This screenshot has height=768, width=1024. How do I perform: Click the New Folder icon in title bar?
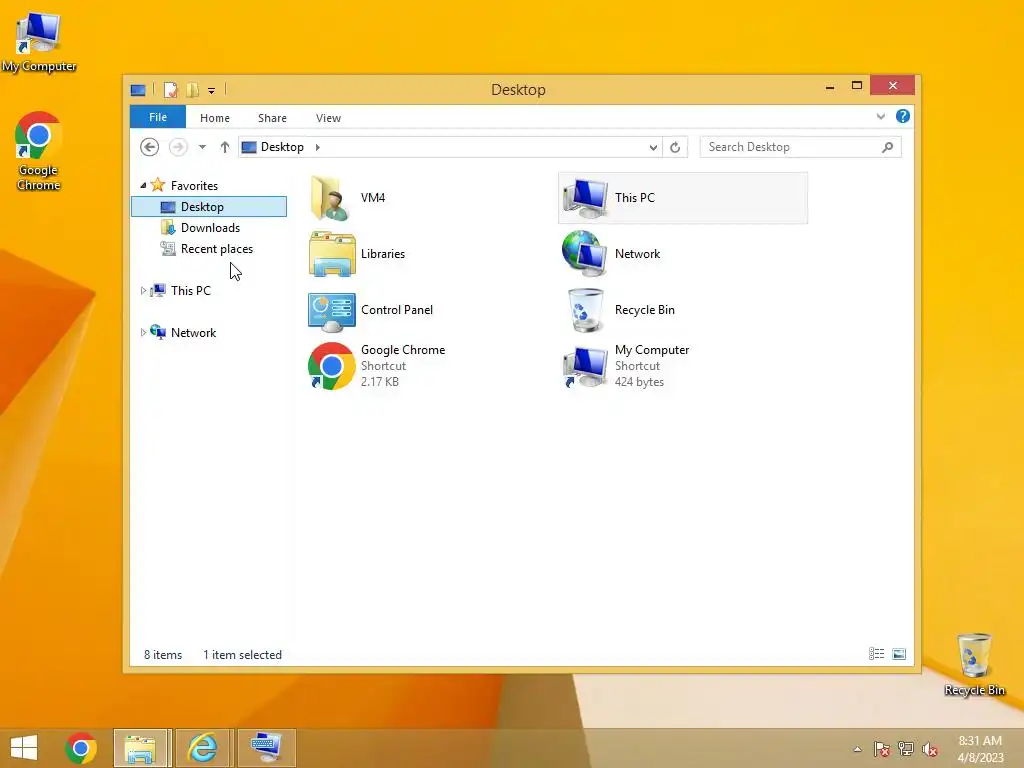click(x=193, y=90)
